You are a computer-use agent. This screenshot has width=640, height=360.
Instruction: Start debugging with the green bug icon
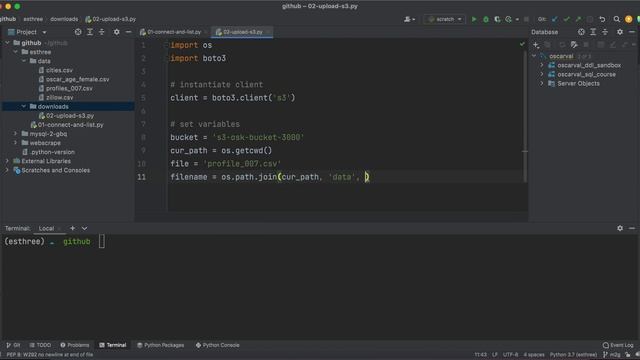tap(486, 19)
